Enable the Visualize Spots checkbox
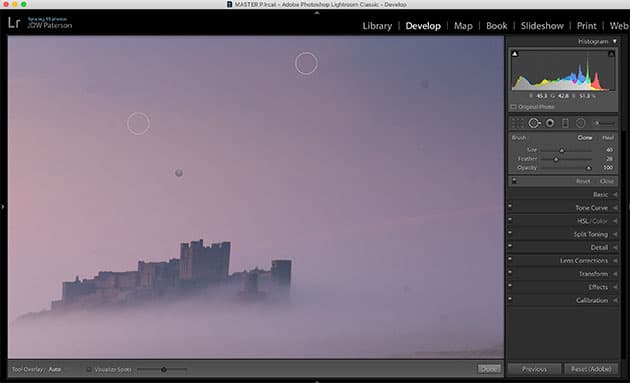 [89, 369]
